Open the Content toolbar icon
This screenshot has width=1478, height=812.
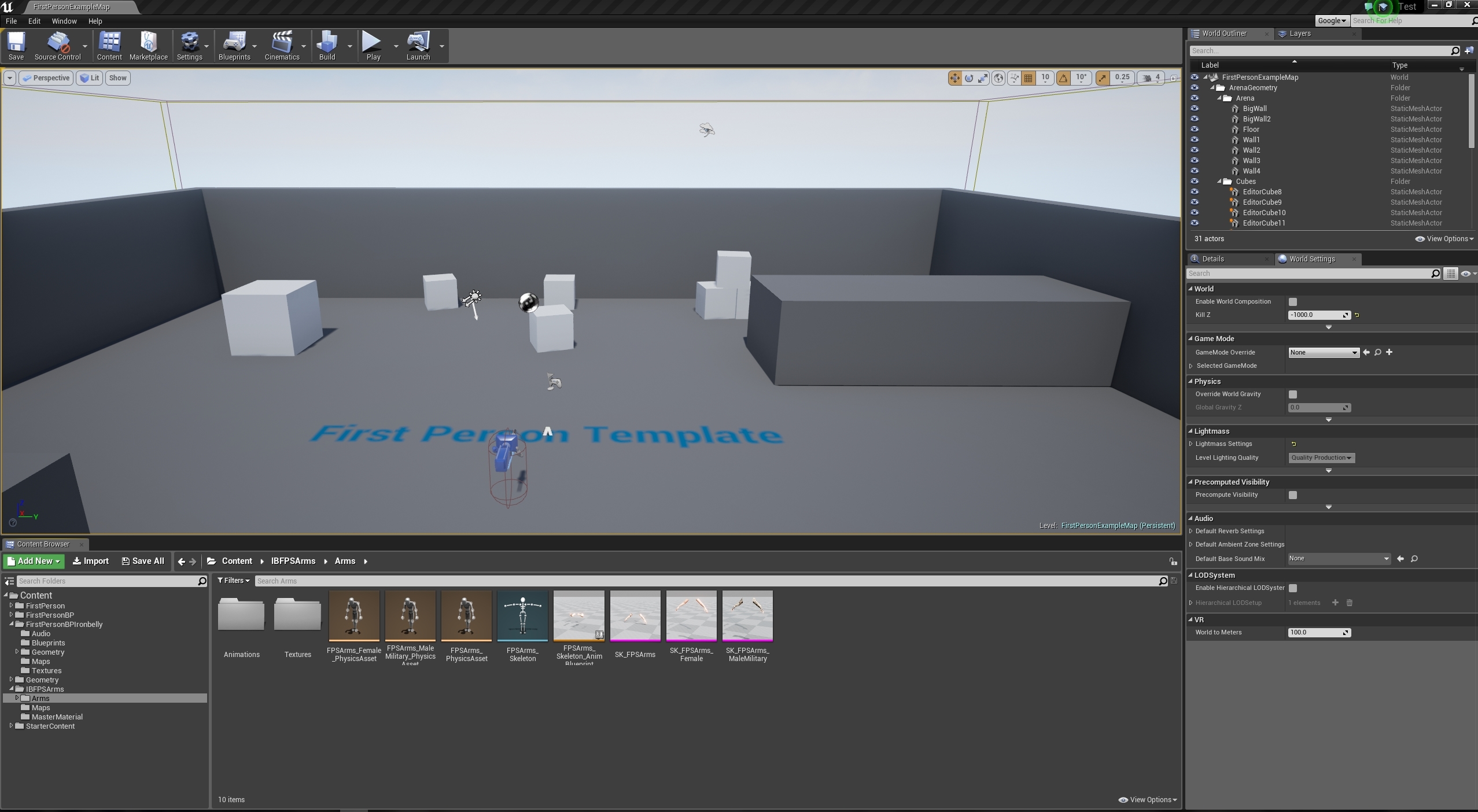click(109, 46)
